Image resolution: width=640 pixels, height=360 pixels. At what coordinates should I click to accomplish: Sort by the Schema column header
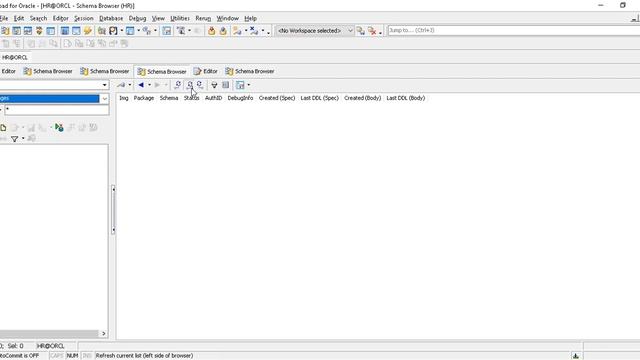pyautogui.click(x=169, y=98)
